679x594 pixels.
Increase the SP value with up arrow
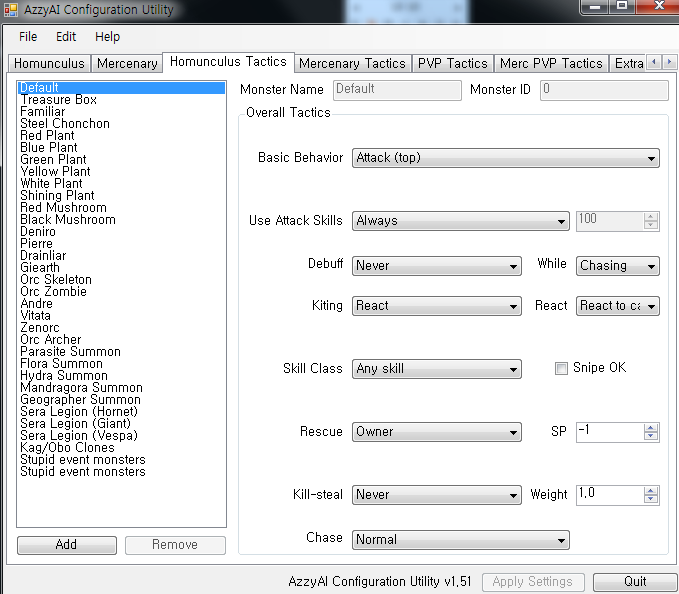coord(651,428)
